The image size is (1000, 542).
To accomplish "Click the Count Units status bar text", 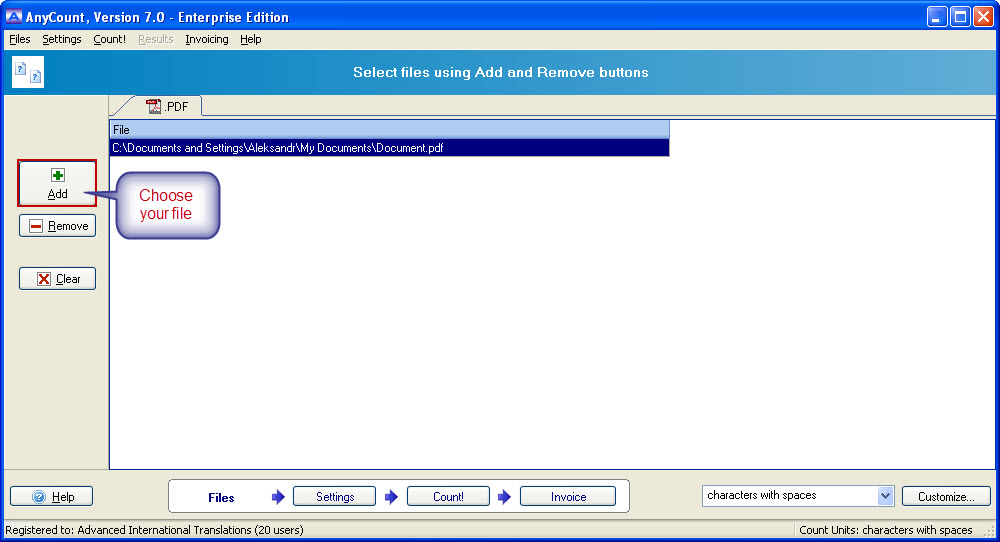I will (x=886, y=530).
